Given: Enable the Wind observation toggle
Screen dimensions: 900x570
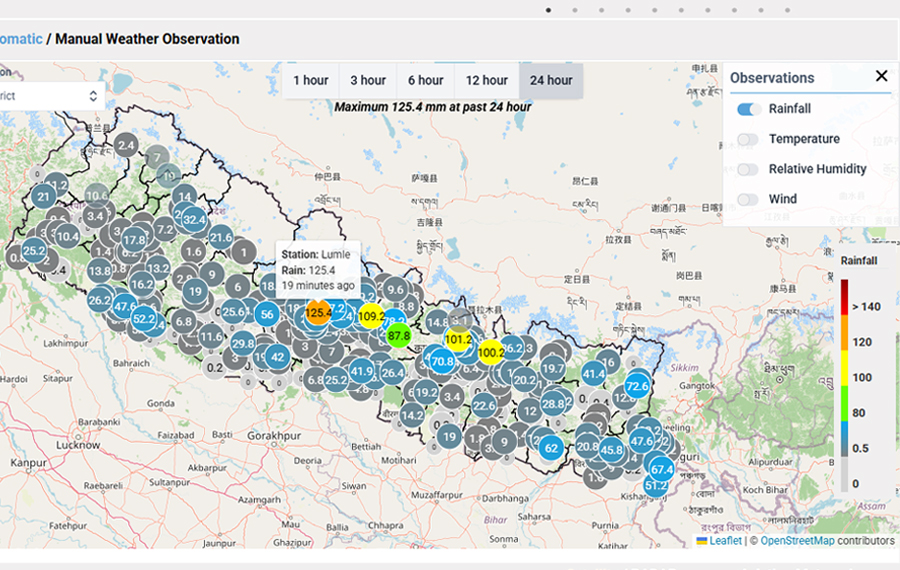Looking at the screenshot, I should click(x=748, y=199).
